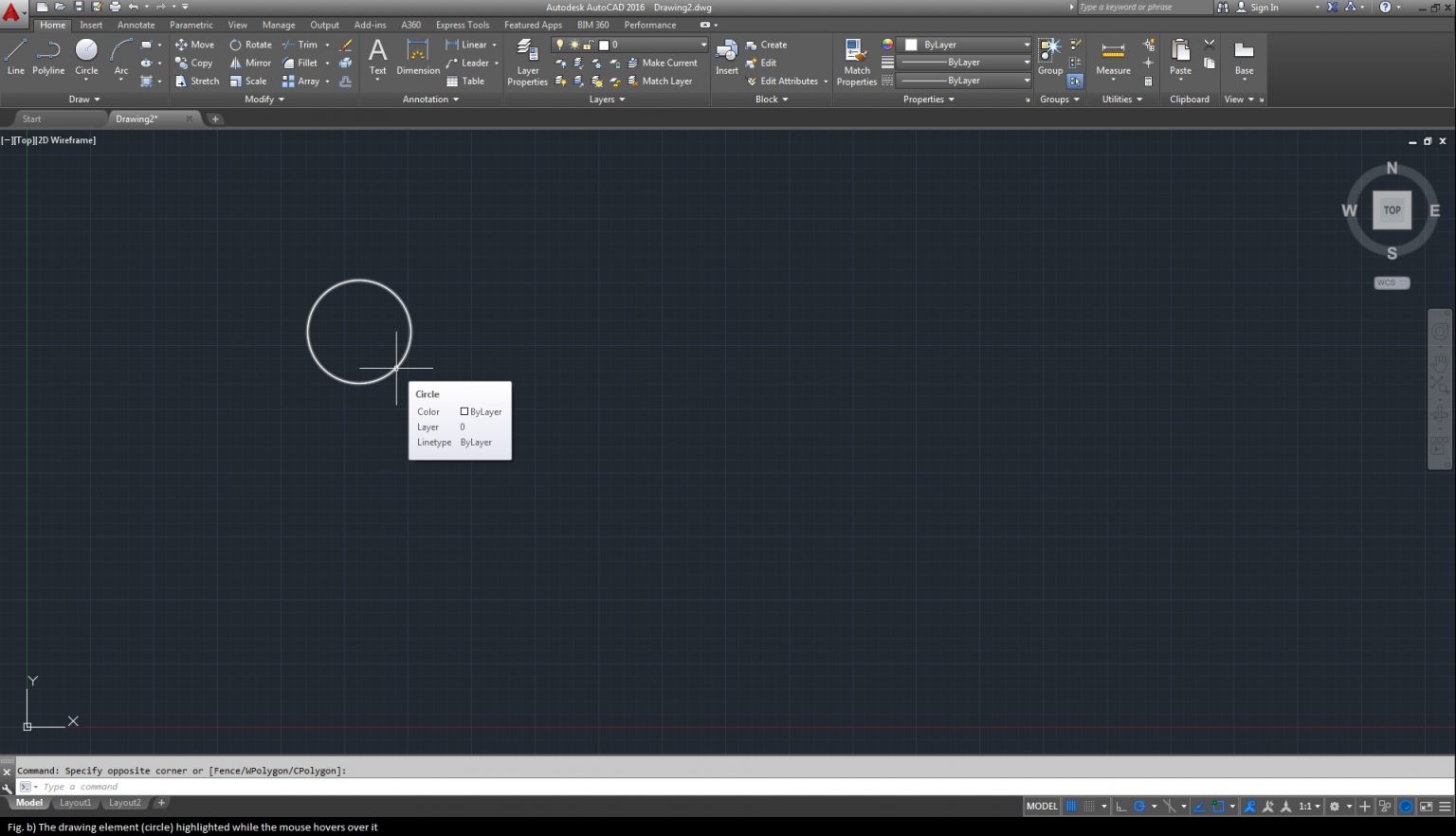This screenshot has height=836, width=1456.
Task: Click the Mirror tool
Action: point(251,63)
